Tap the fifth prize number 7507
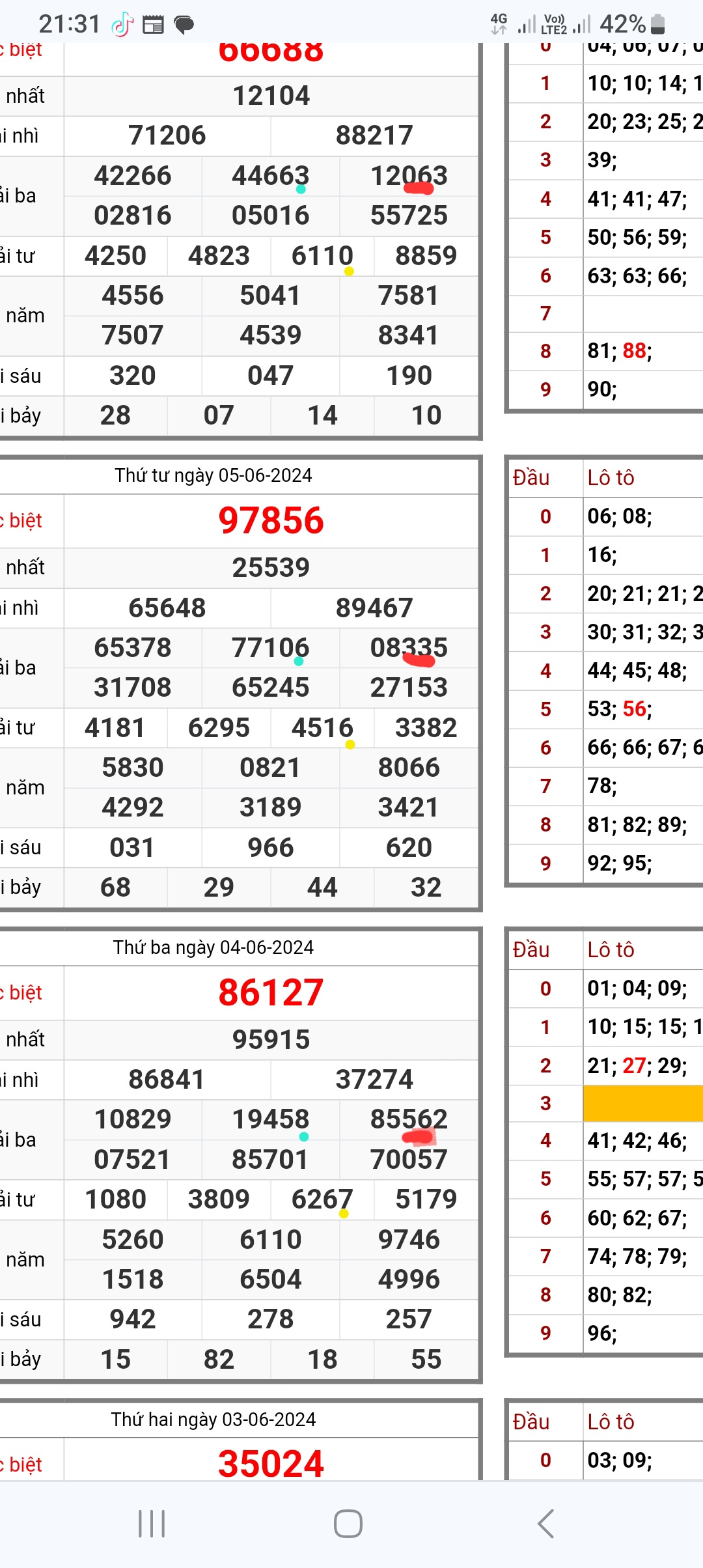703x1568 pixels. point(133,335)
